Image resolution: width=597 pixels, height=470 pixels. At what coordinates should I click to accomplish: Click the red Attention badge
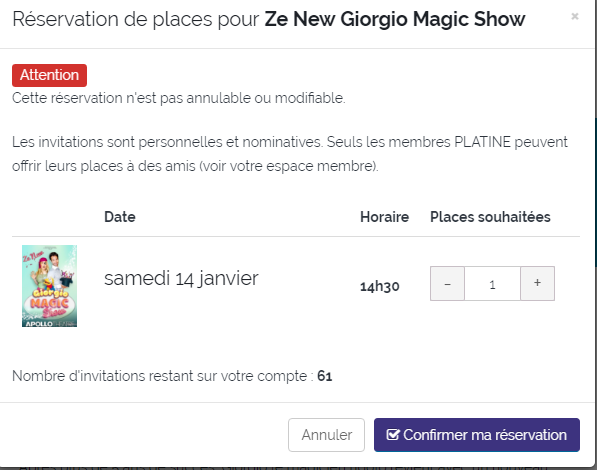[x=49, y=75]
